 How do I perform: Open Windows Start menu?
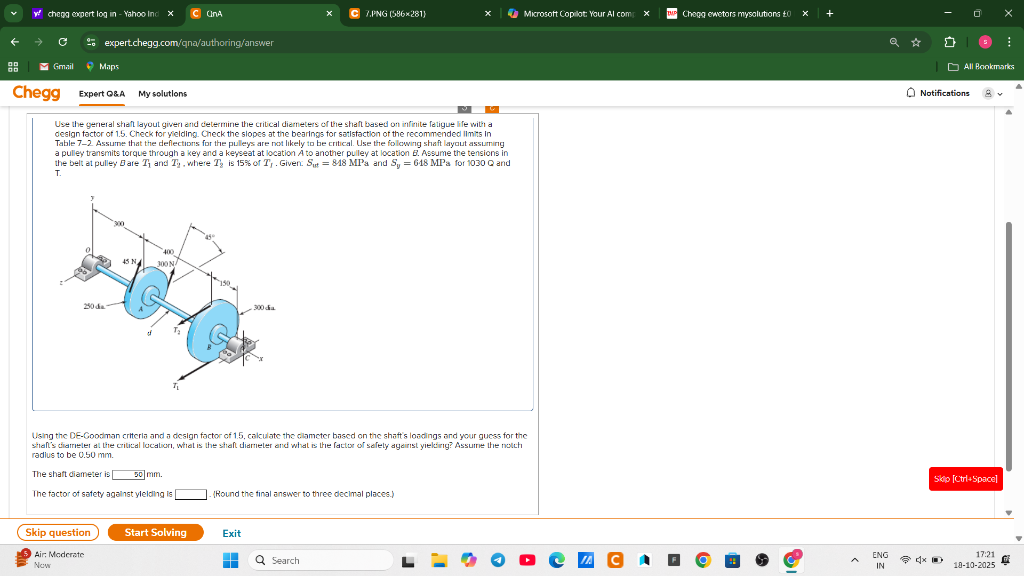pyautogui.click(x=231, y=560)
